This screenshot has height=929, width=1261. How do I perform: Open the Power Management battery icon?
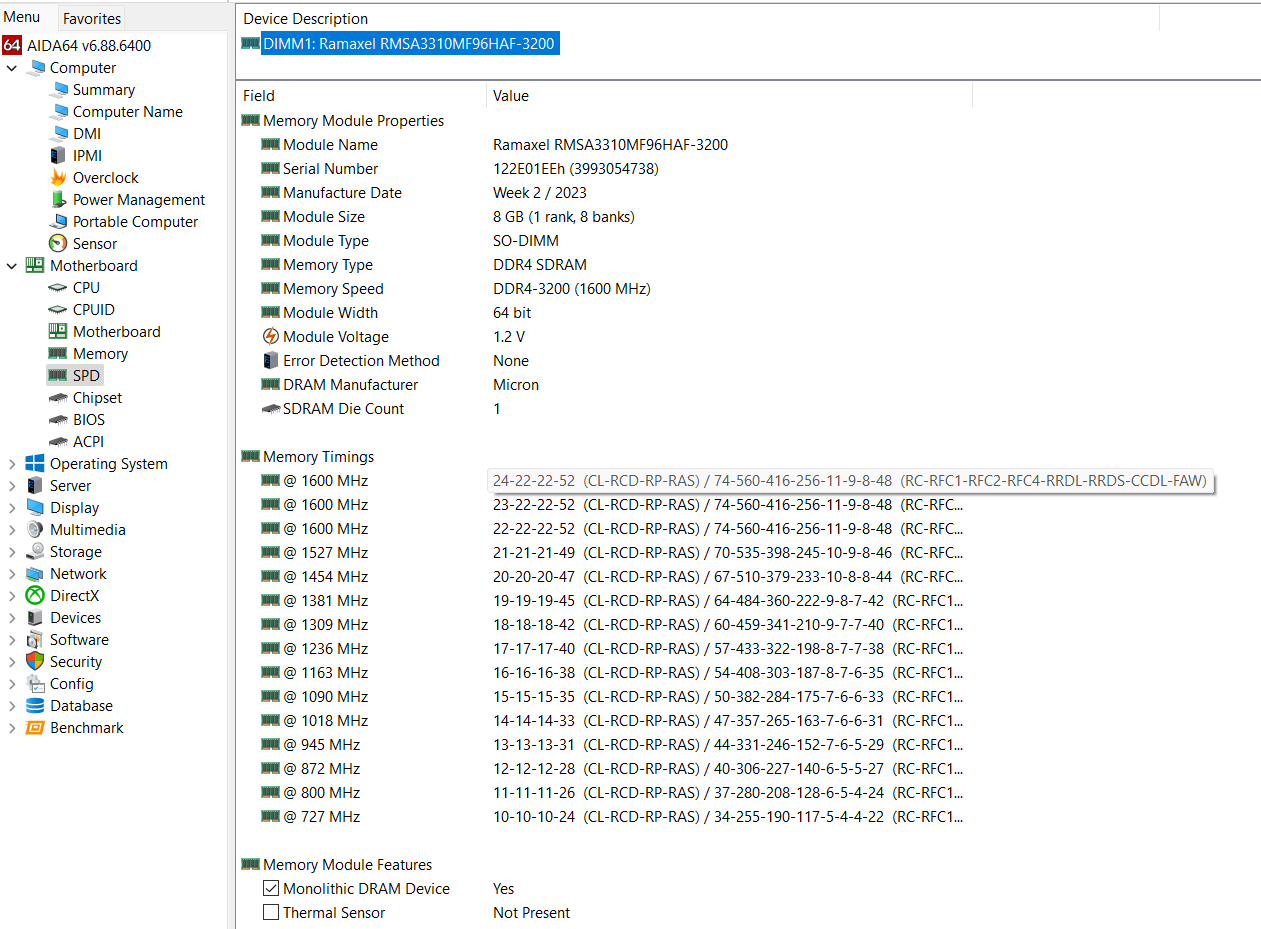tap(58, 199)
